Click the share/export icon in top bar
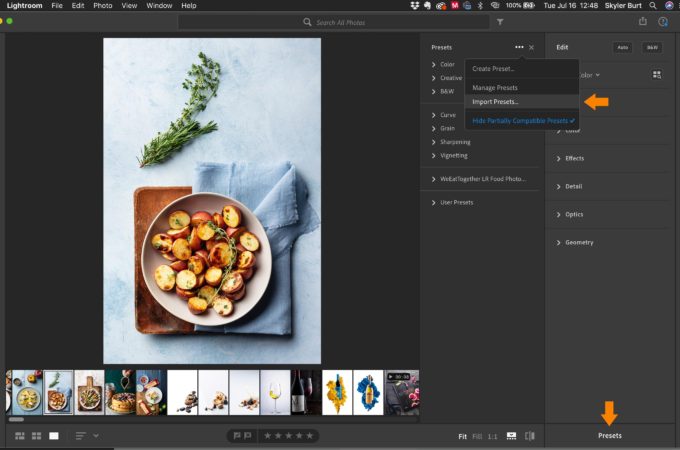This screenshot has width=680, height=450. (x=643, y=21)
